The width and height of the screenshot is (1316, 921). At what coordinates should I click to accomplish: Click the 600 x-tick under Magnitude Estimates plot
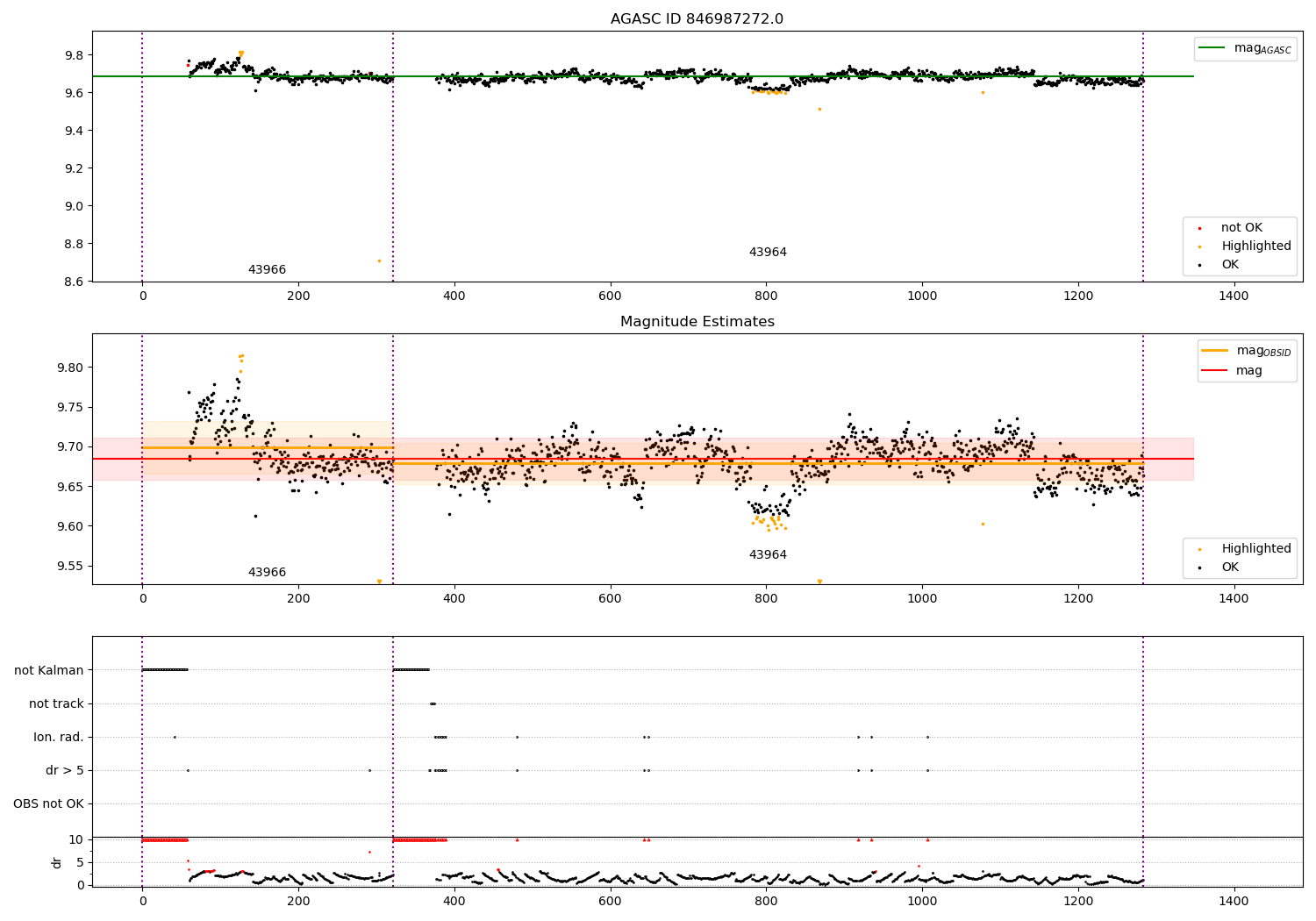[610, 599]
